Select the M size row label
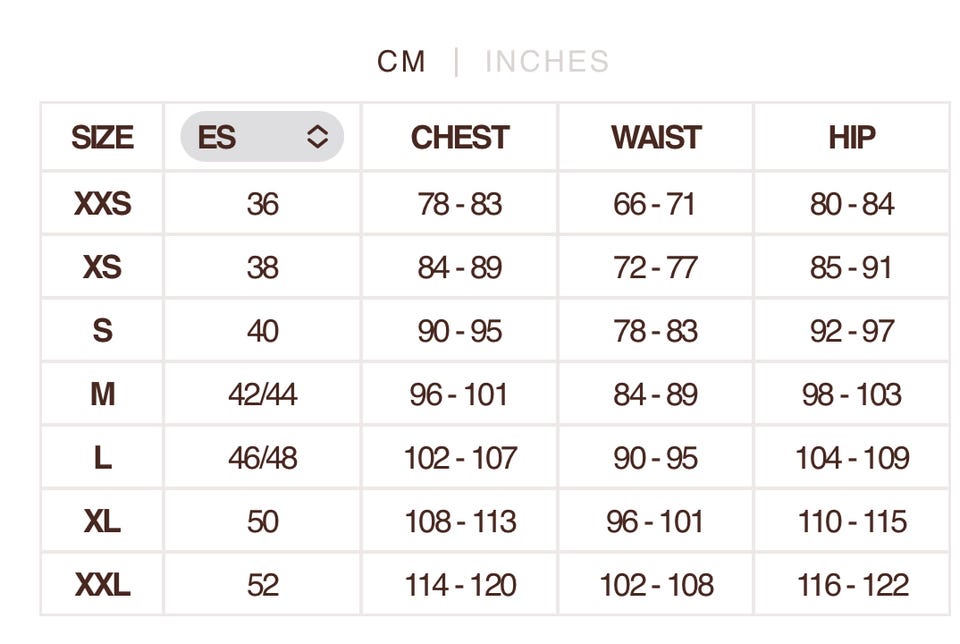 (102, 394)
